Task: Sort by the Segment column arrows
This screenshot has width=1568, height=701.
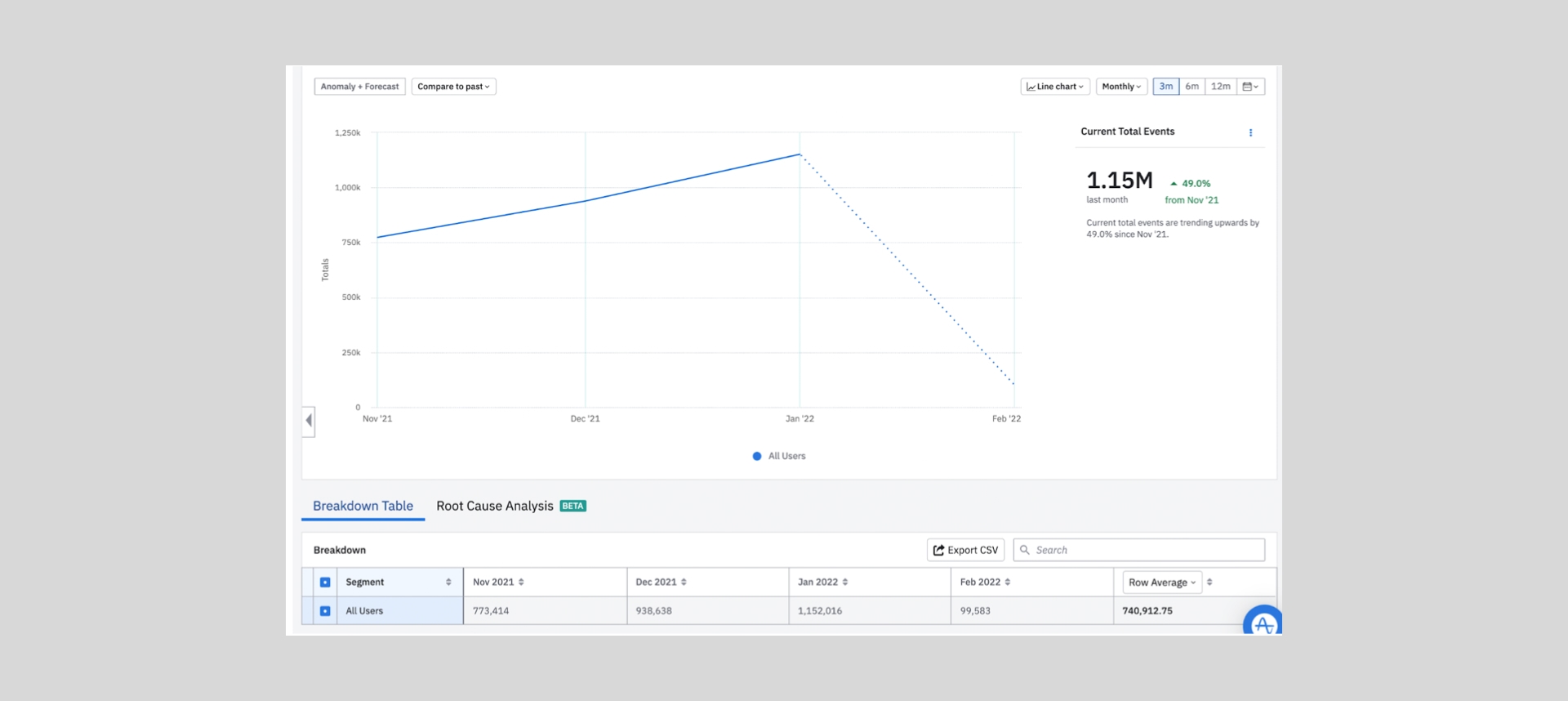Action: coord(448,583)
